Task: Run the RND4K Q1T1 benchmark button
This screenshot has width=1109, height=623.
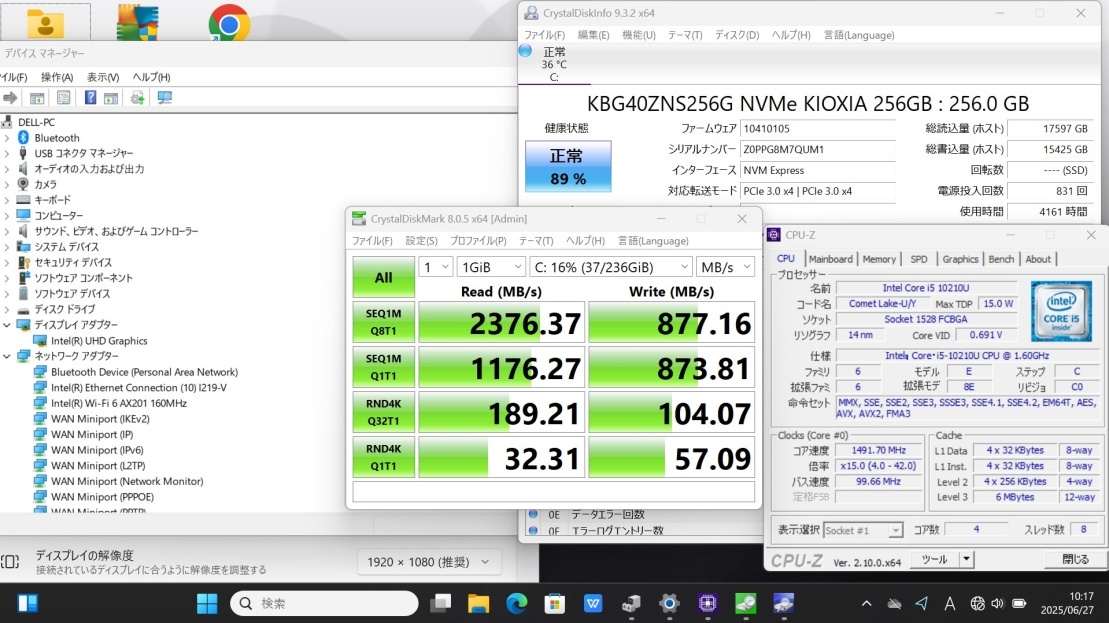Action: [383, 458]
